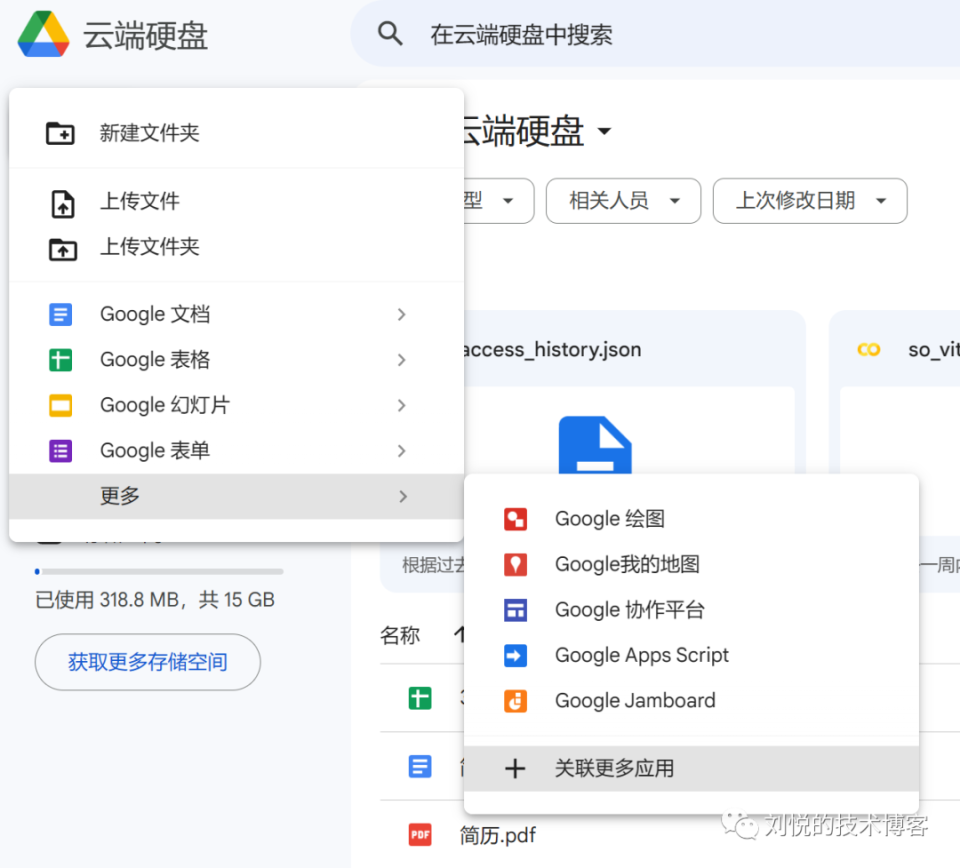Click the search magnifier icon
960x868 pixels.
click(390, 33)
